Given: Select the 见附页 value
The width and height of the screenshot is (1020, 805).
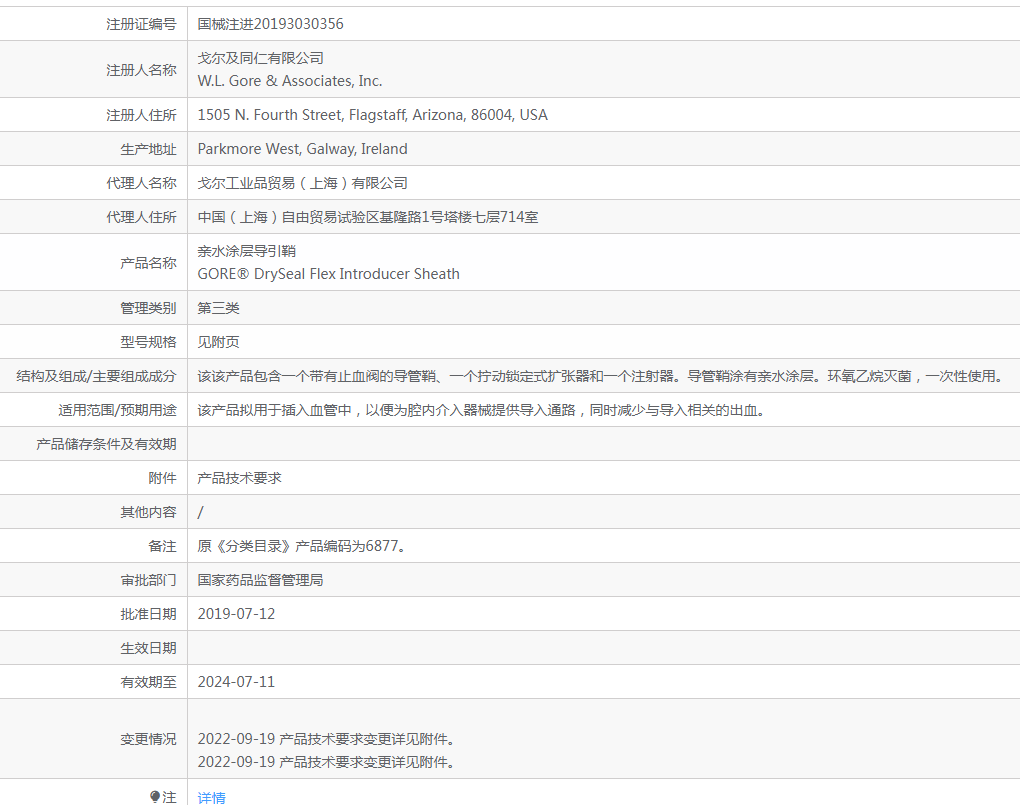Looking at the screenshot, I should (x=219, y=342).
